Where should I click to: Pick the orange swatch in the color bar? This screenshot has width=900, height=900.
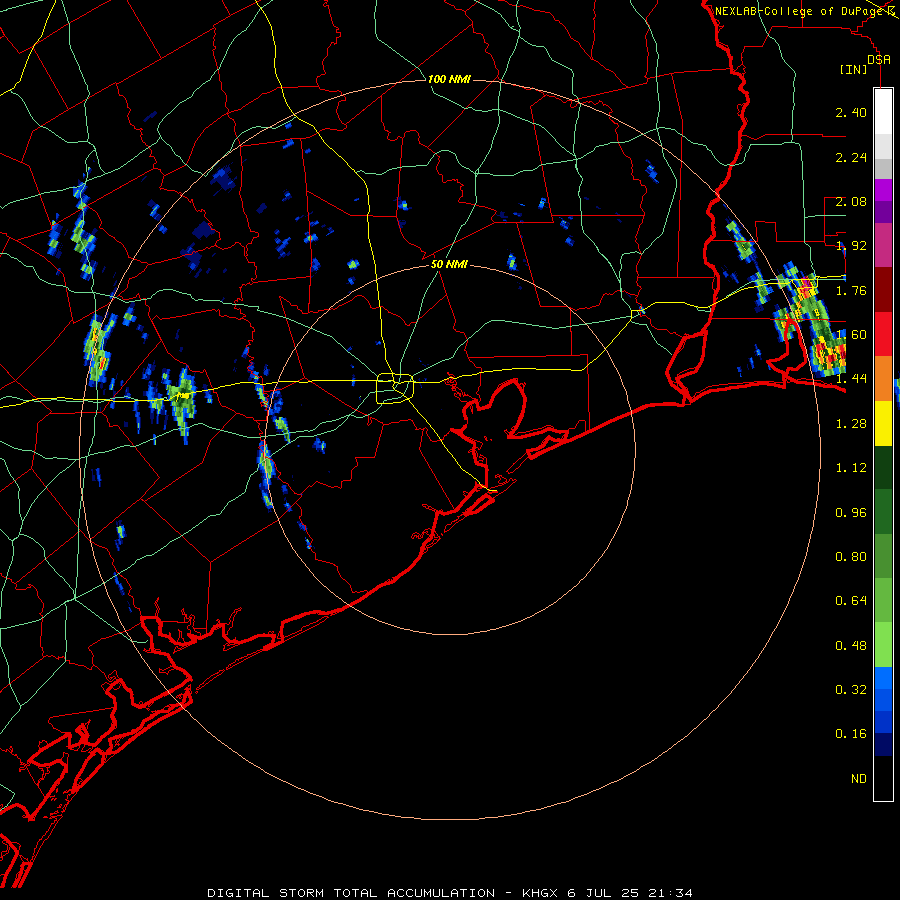883,379
